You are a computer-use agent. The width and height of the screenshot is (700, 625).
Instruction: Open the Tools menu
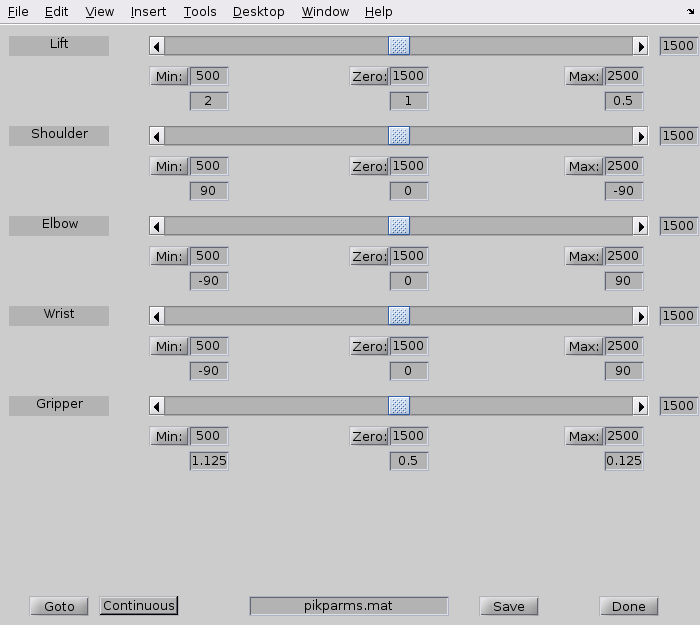point(200,12)
